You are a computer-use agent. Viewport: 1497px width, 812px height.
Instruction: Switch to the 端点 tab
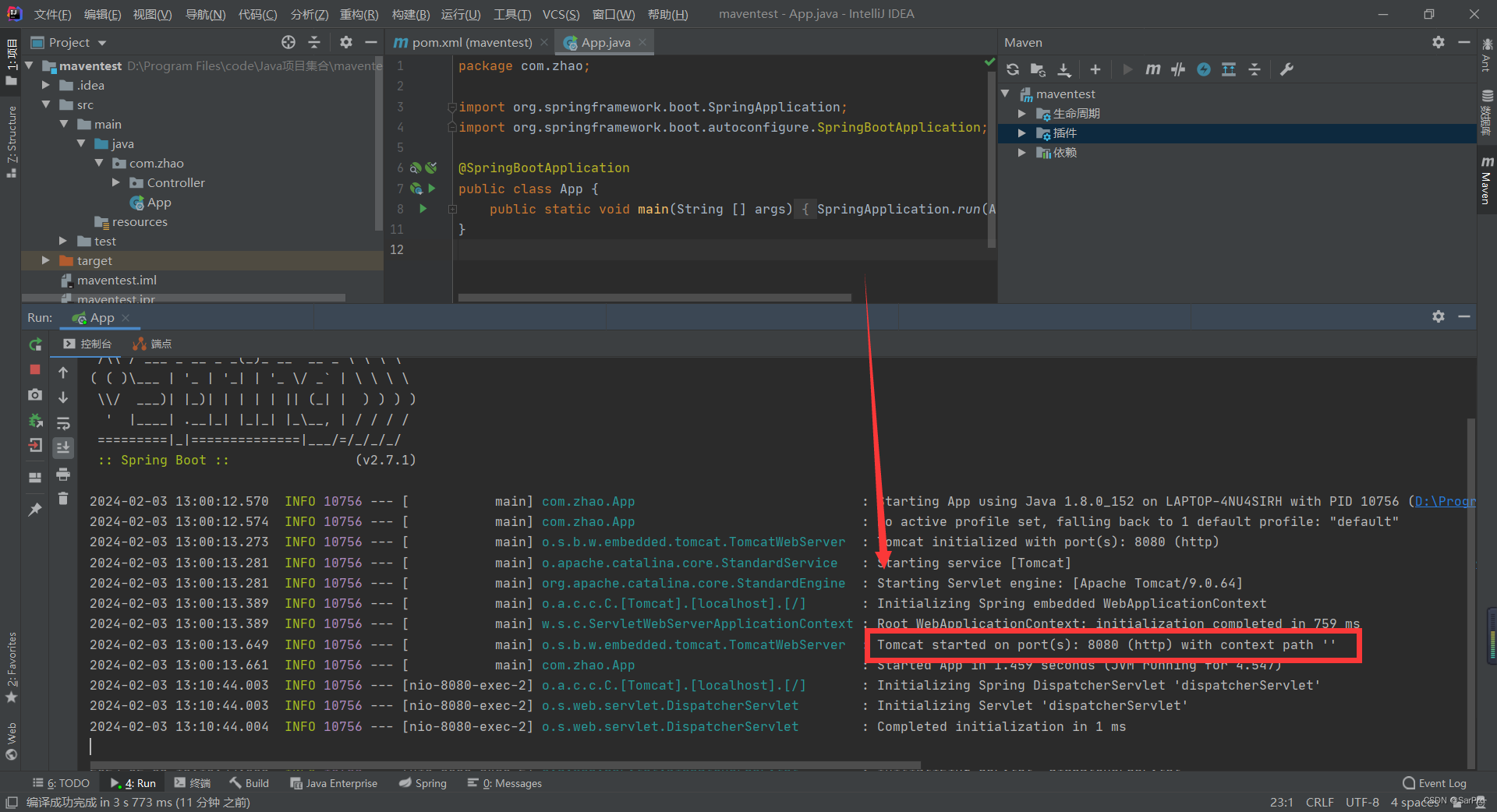point(153,344)
